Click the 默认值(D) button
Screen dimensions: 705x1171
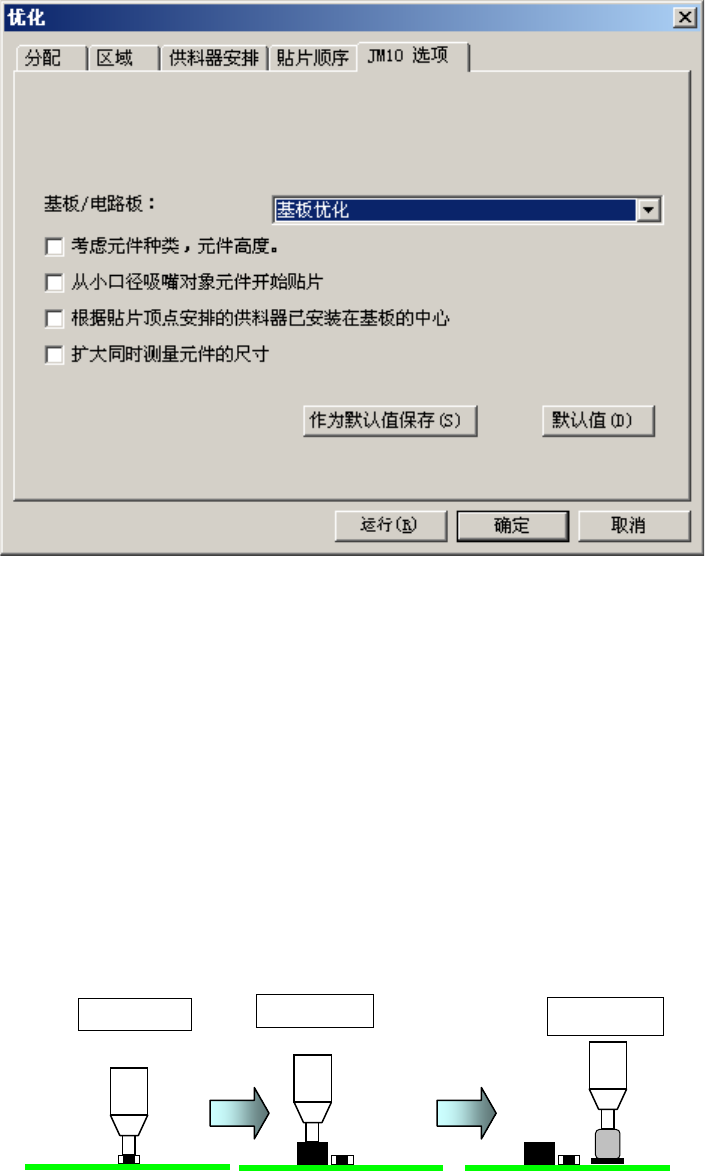tap(598, 420)
